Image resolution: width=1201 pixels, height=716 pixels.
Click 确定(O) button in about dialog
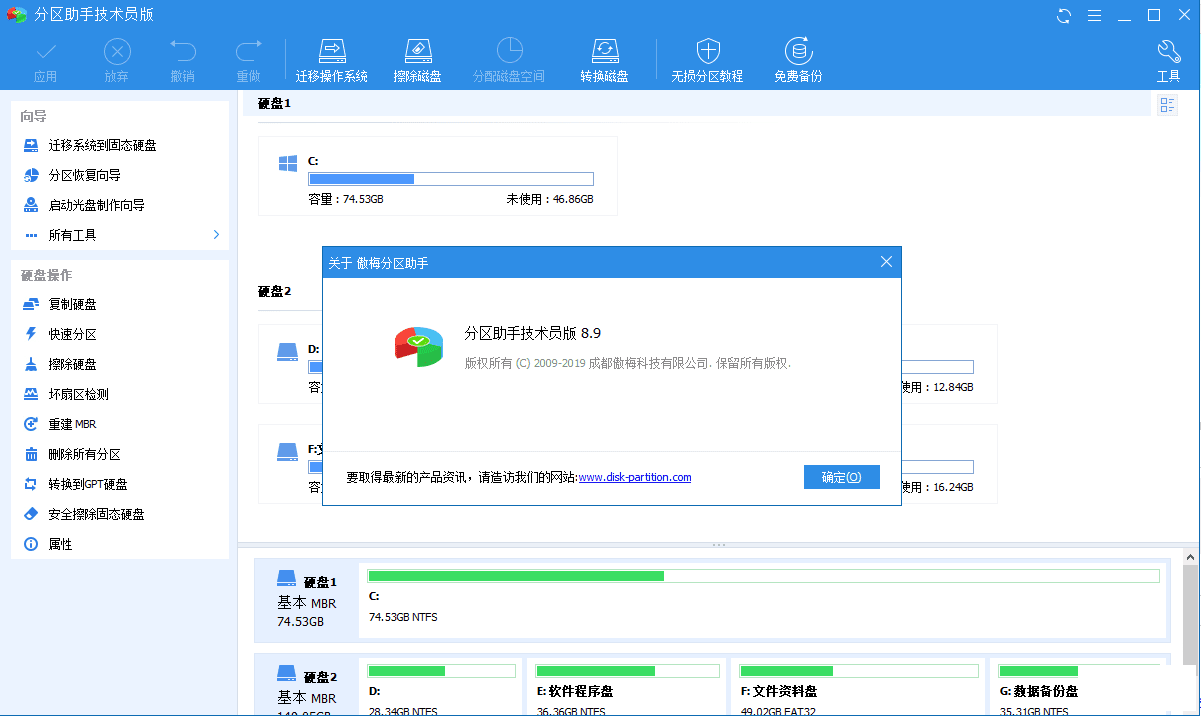tap(841, 477)
